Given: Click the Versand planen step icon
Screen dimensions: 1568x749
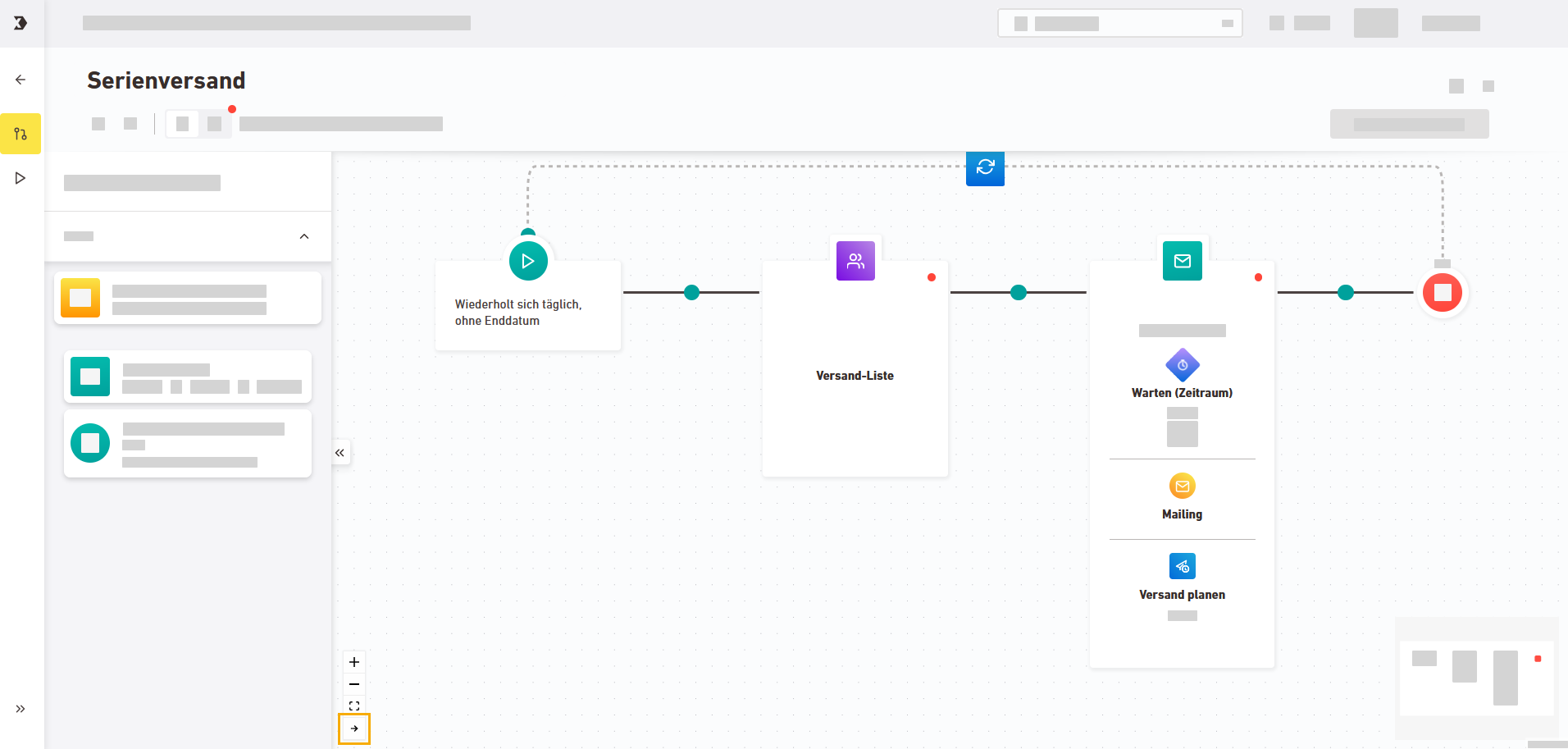Looking at the screenshot, I should (1182, 567).
